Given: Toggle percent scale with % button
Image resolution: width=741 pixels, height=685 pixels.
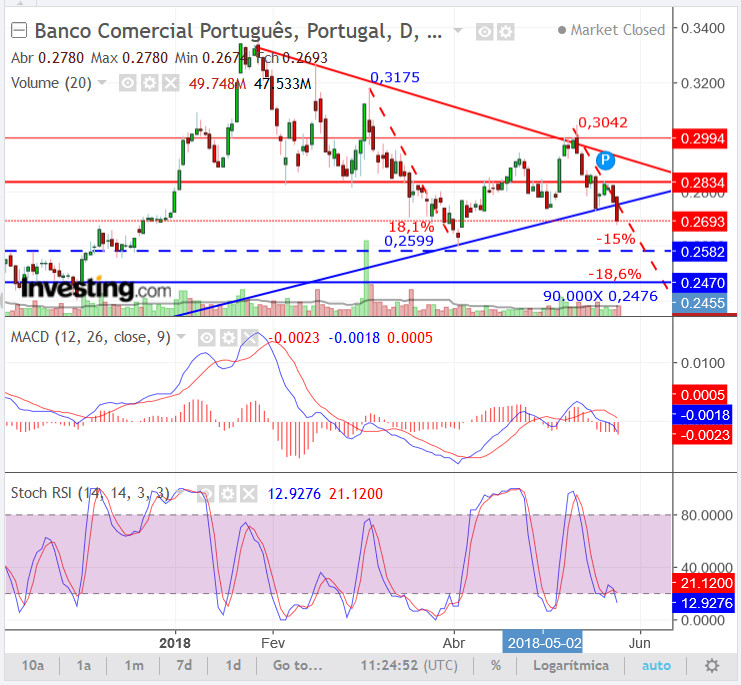Looking at the screenshot, I should [x=496, y=666].
